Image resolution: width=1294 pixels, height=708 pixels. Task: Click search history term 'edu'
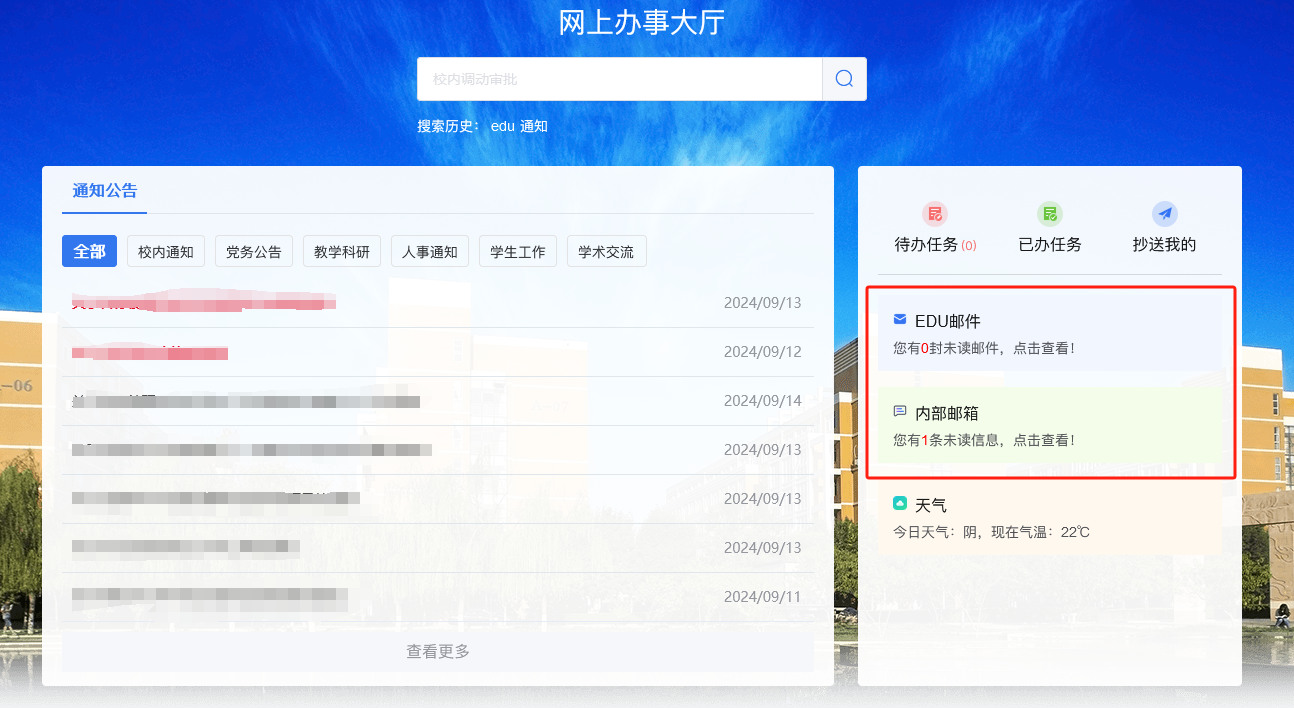[502, 127]
